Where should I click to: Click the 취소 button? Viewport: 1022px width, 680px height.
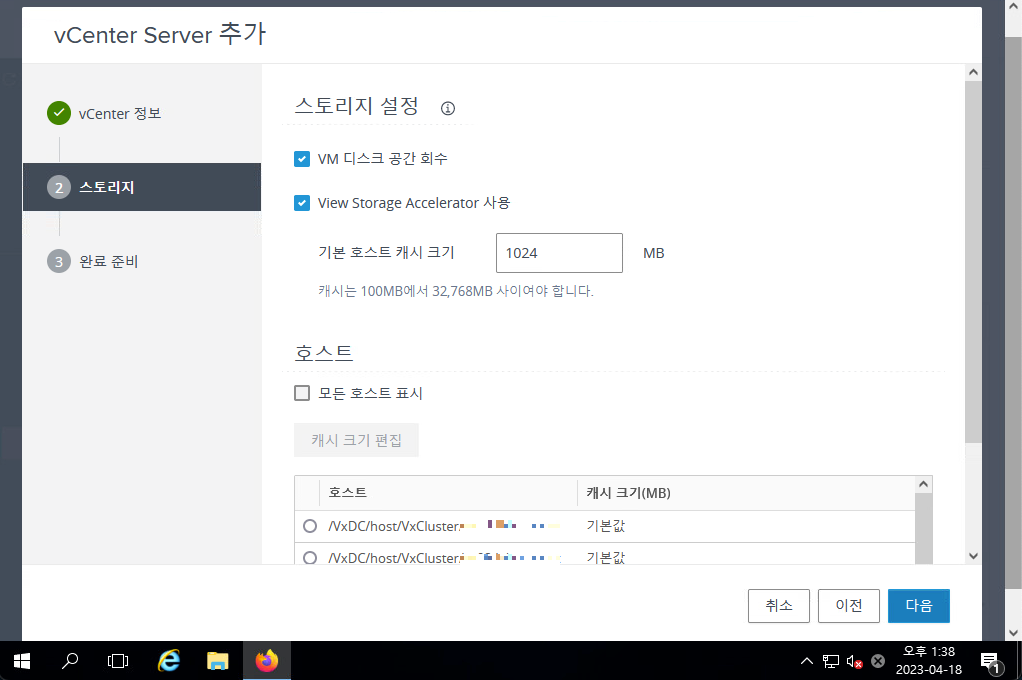coord(779,606)
